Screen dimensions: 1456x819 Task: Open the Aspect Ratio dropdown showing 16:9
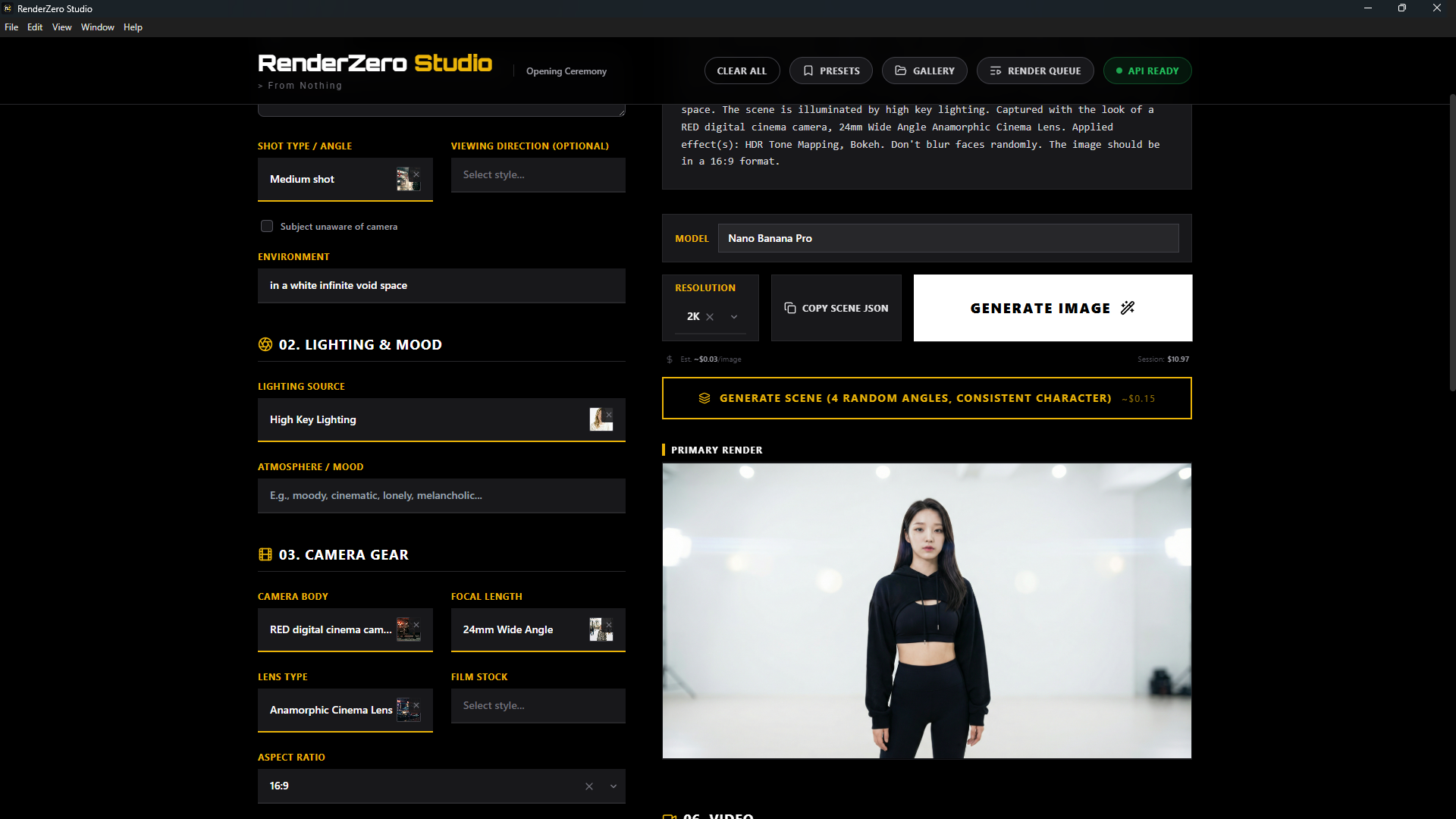click(613, 786)
